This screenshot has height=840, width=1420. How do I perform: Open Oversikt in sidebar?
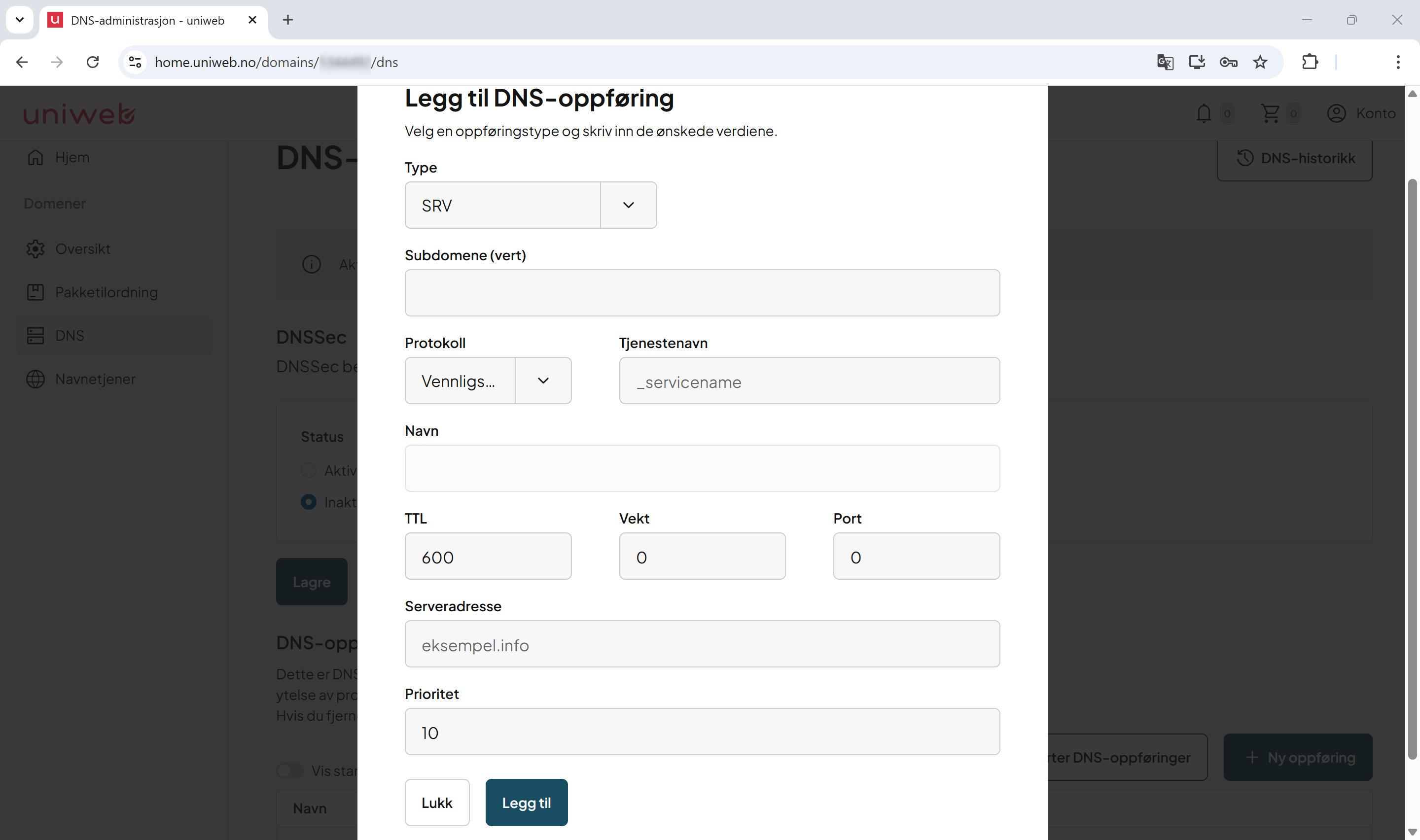(83, 248)
